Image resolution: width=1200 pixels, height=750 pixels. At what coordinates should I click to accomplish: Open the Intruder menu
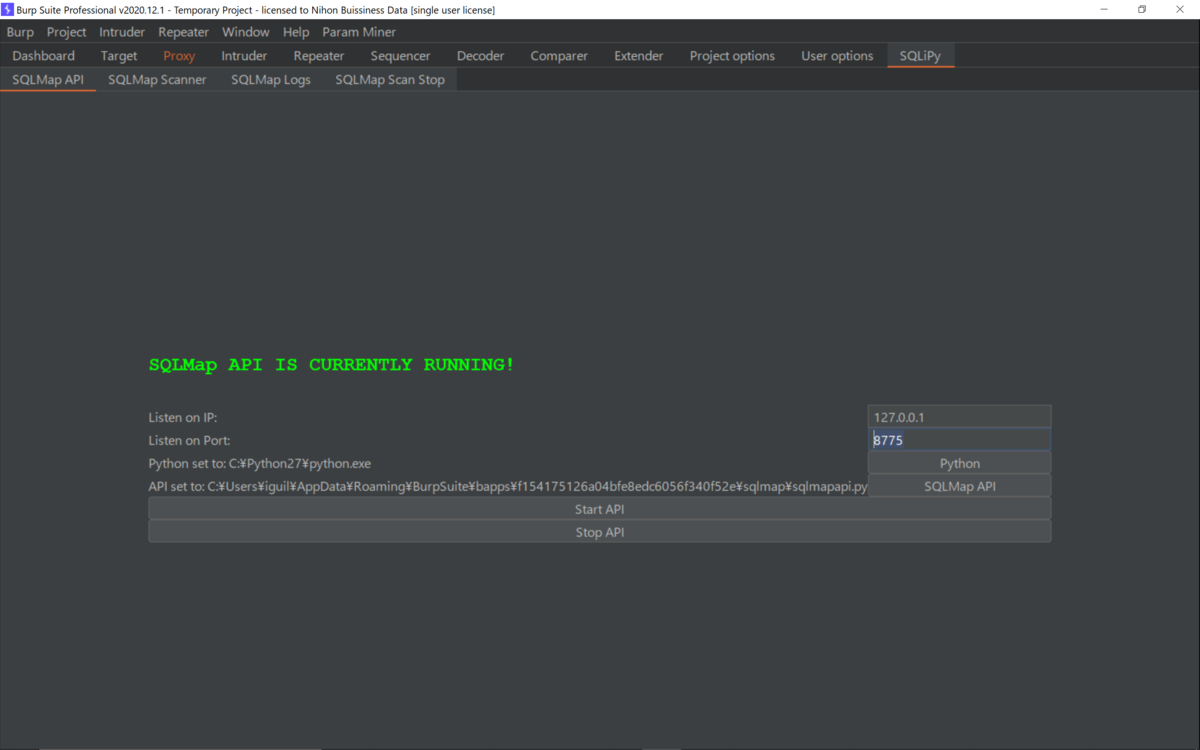coord(122,32)
